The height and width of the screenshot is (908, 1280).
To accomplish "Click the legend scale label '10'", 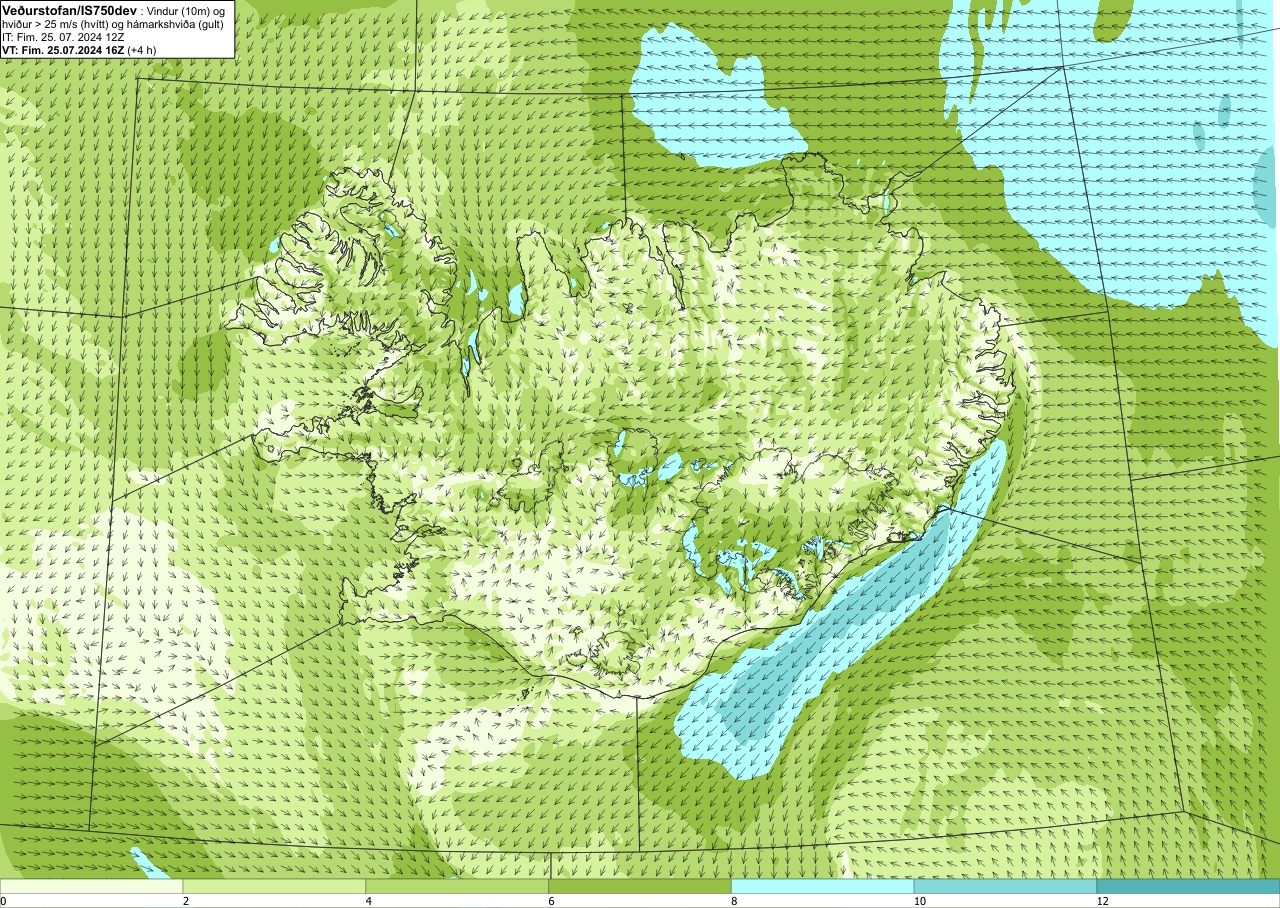I will 919,901.
